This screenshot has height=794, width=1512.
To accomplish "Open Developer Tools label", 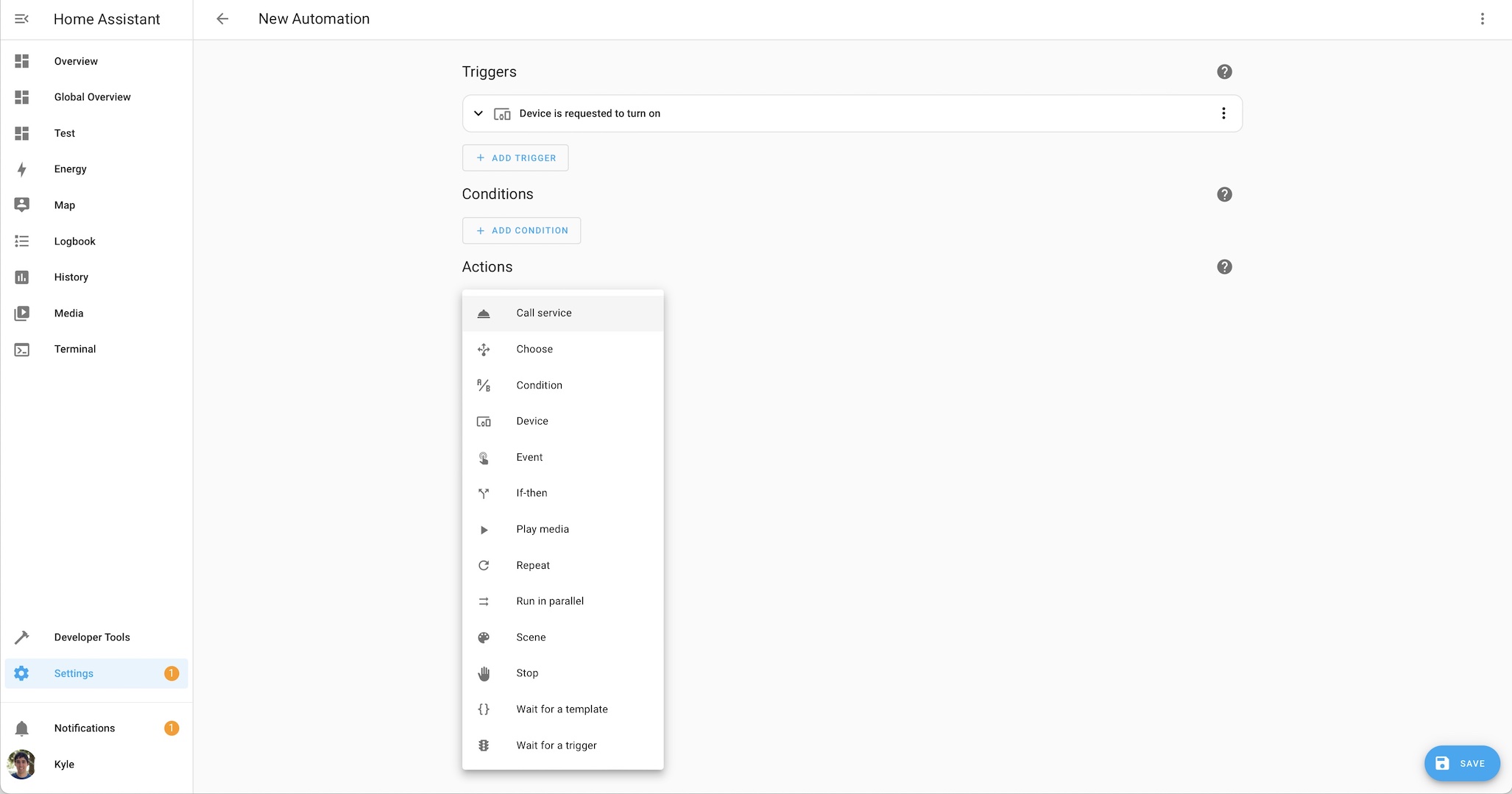I will (92, 637).
